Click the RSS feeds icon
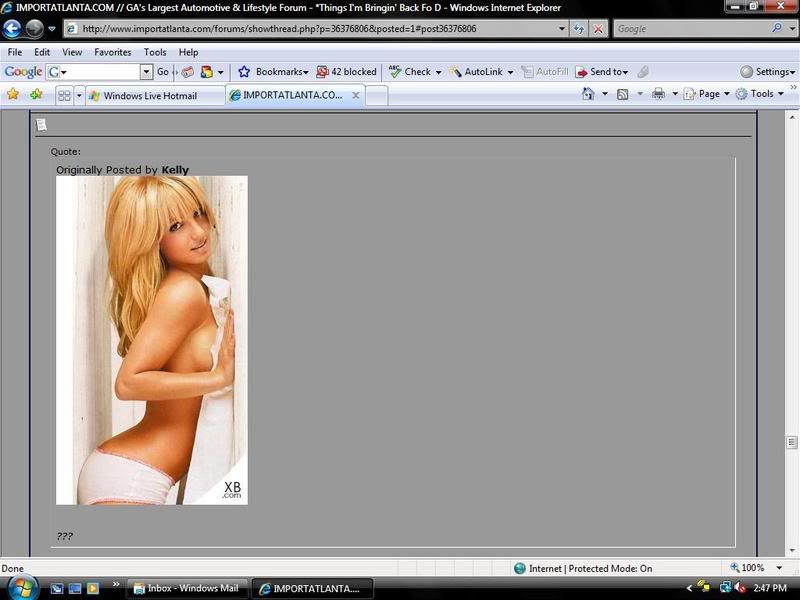Viewport: 800px width, 600px height. click(x=622, y=94)
